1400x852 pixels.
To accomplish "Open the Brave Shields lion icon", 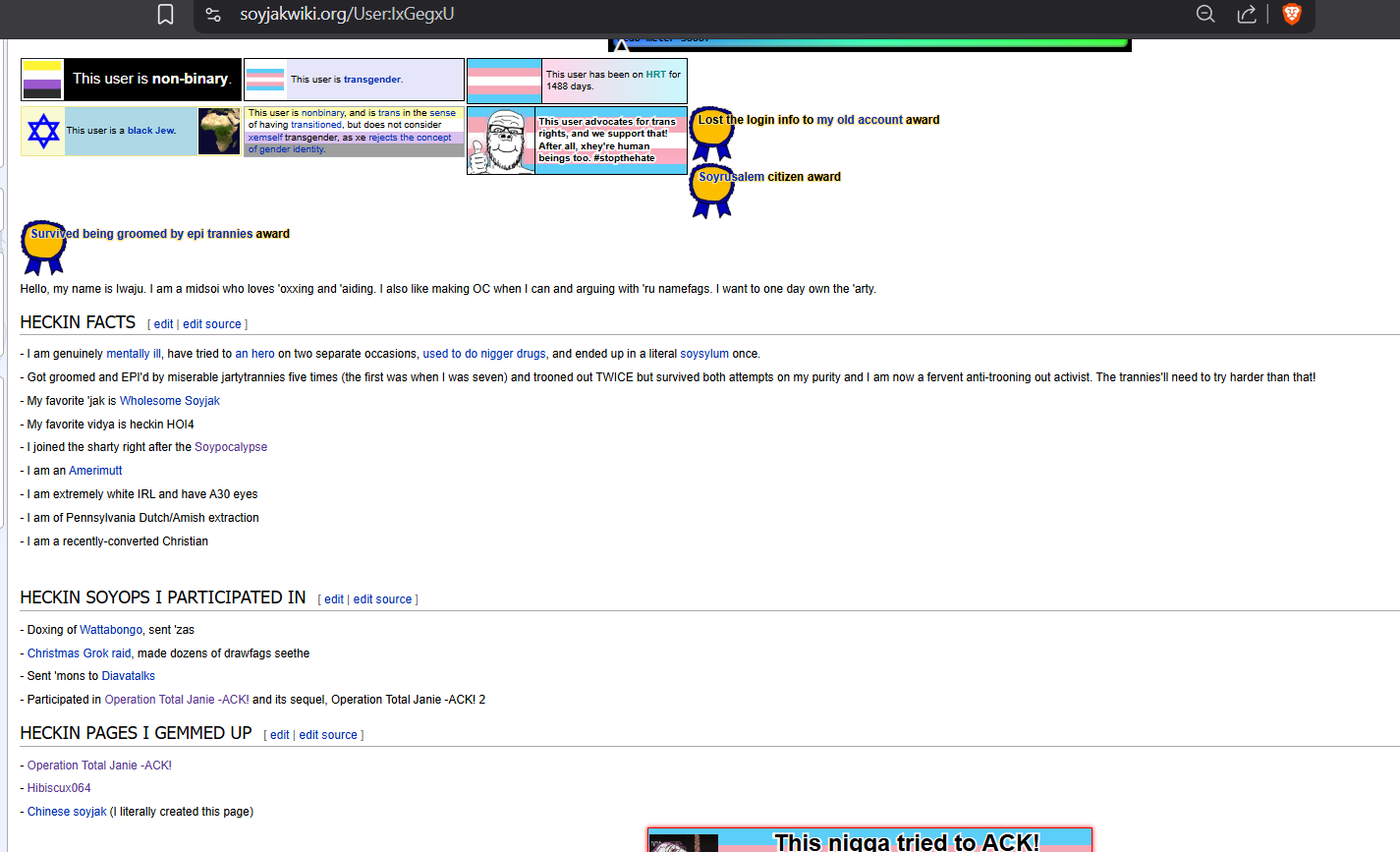I will pos(1292,14).
